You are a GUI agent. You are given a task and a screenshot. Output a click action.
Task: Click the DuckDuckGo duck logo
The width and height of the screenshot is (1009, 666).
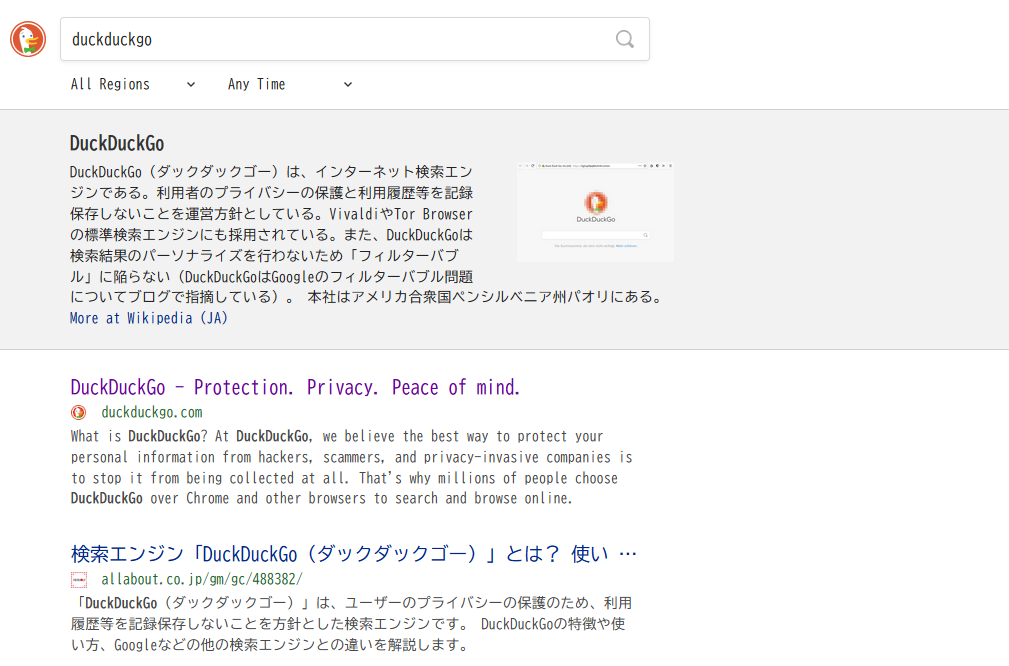28,39
